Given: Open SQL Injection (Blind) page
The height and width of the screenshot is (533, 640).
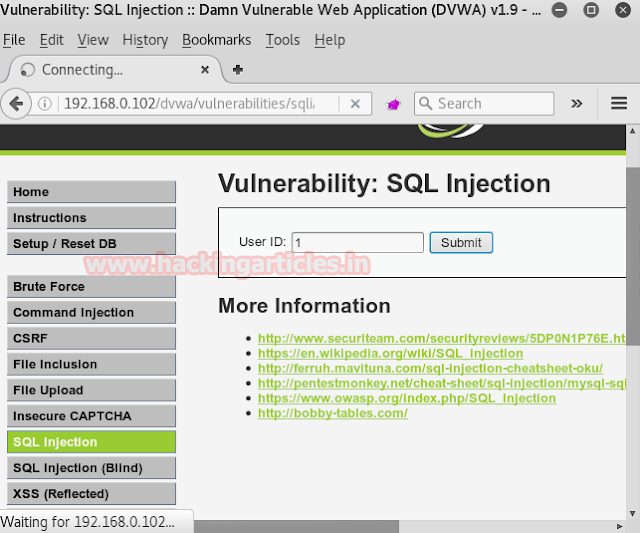Looking at the screenshot, I should point(91,468).
